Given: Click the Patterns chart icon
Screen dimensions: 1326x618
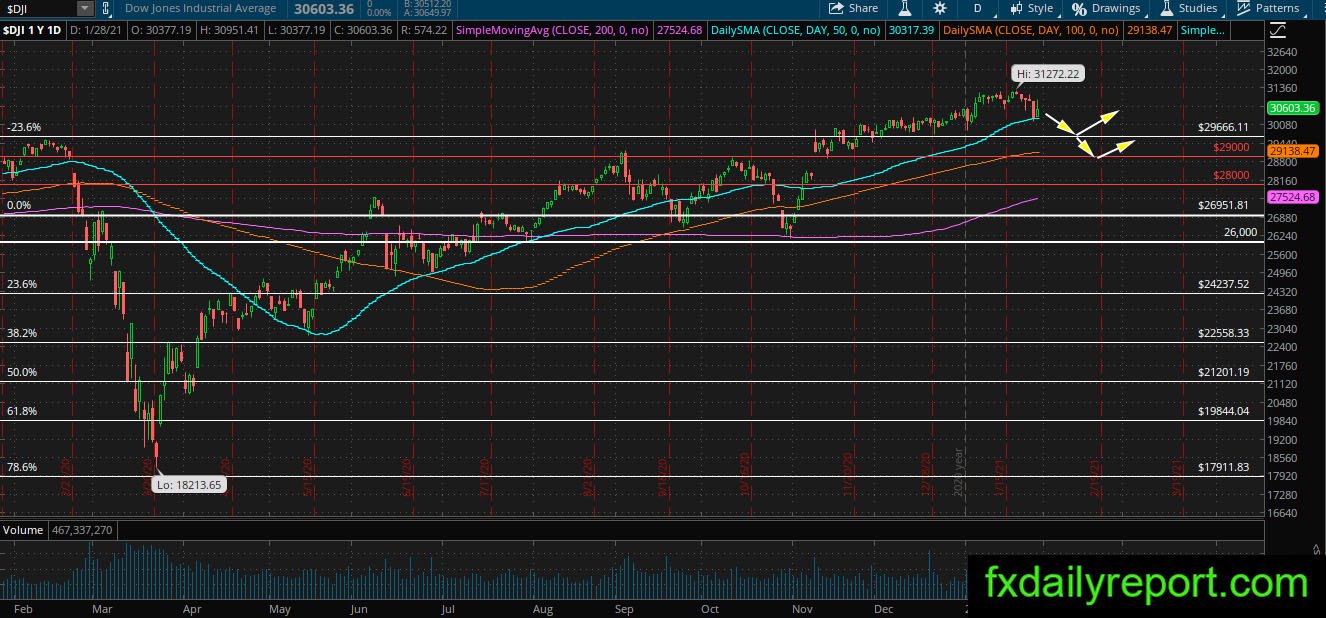Looking at the screenshot, I should (1244, 8).
